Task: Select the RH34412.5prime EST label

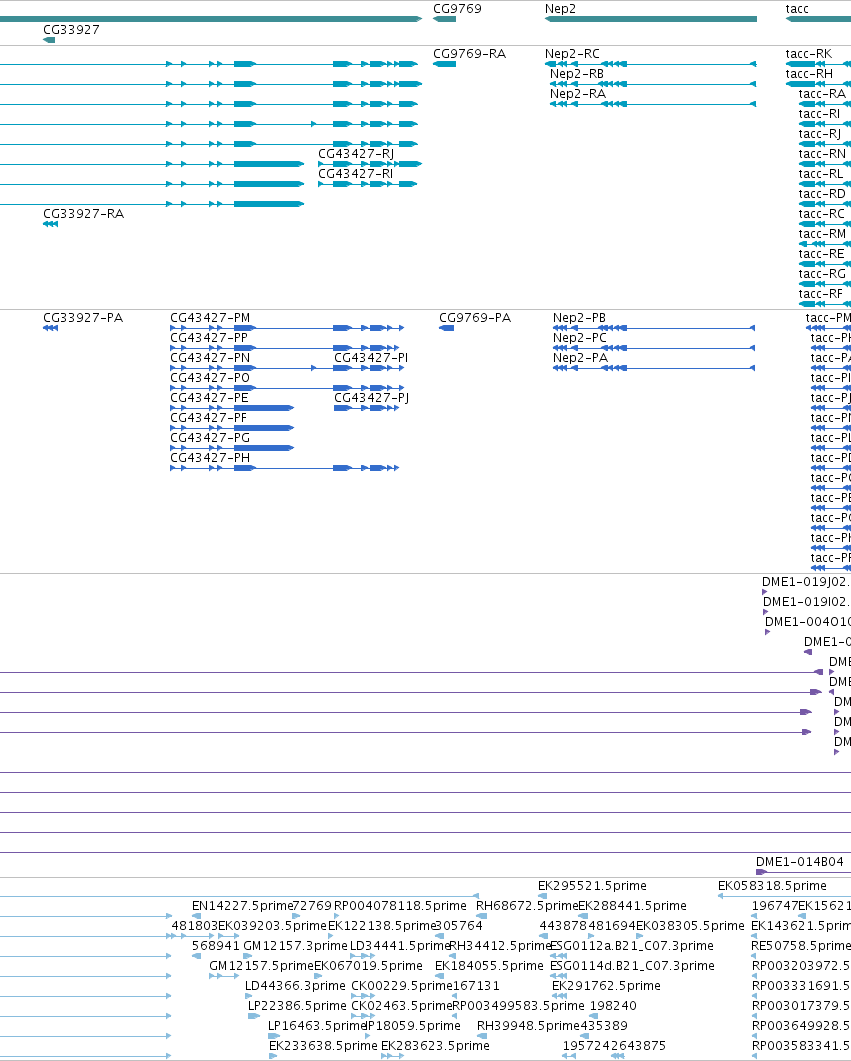Action: click(x=501, y=945)
